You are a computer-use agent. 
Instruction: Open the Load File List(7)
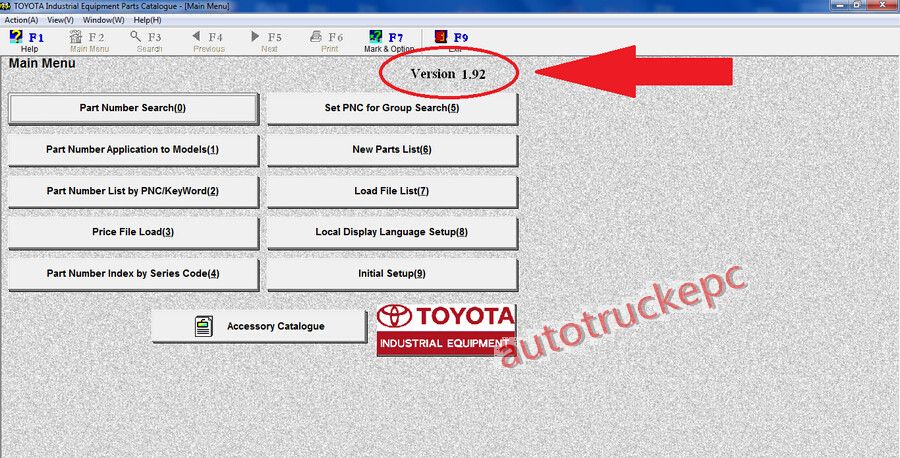(391, 191)
